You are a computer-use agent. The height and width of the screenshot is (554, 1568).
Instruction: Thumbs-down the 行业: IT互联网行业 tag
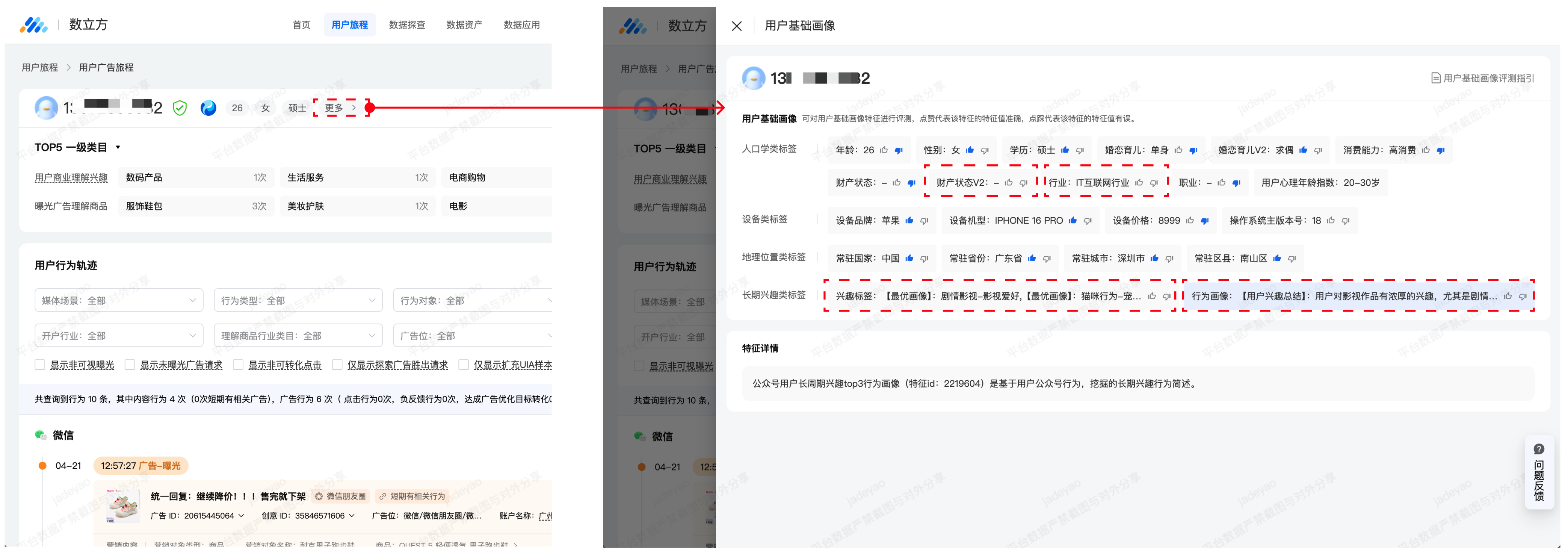click(1154, 183)
